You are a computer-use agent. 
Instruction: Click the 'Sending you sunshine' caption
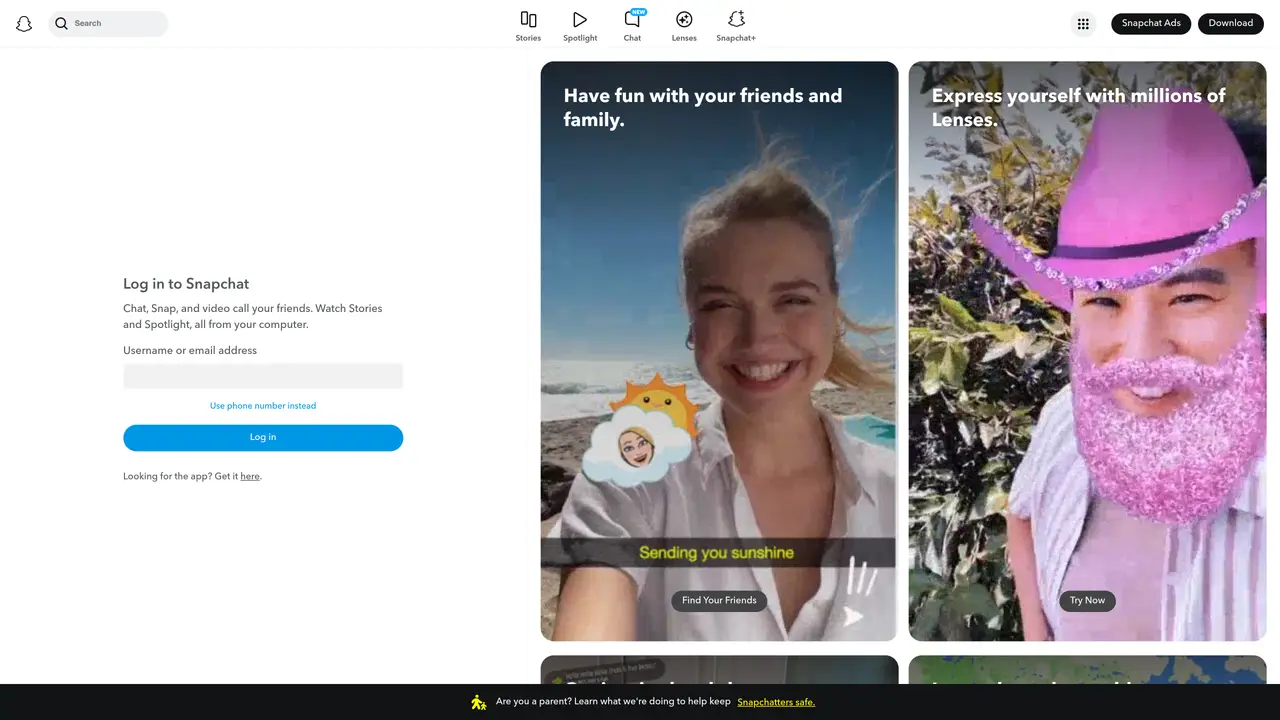click(x=716, y=552)
